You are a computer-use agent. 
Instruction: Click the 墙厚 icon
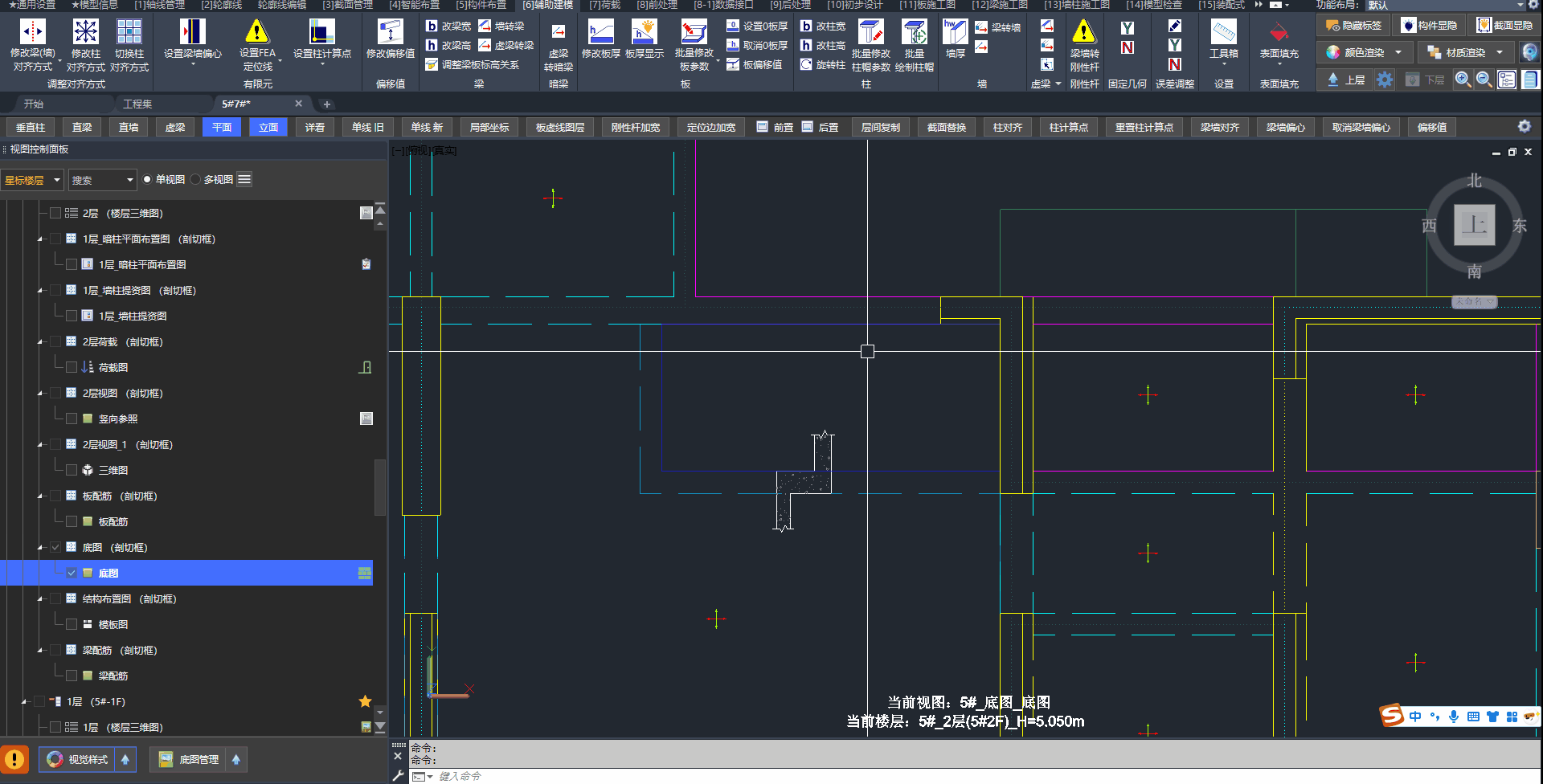point(955,33)
